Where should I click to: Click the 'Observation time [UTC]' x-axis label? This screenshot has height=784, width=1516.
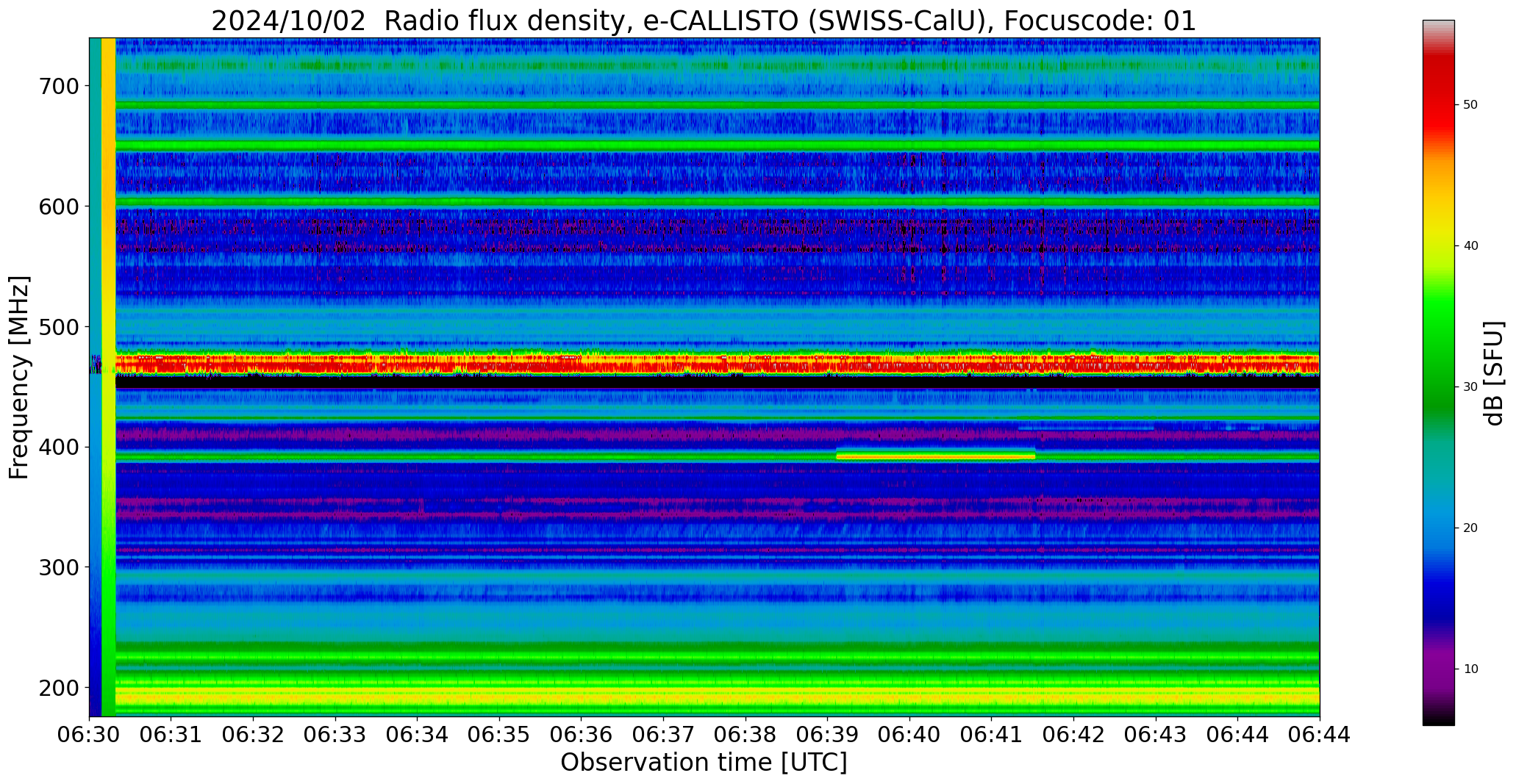pos(704,762)
